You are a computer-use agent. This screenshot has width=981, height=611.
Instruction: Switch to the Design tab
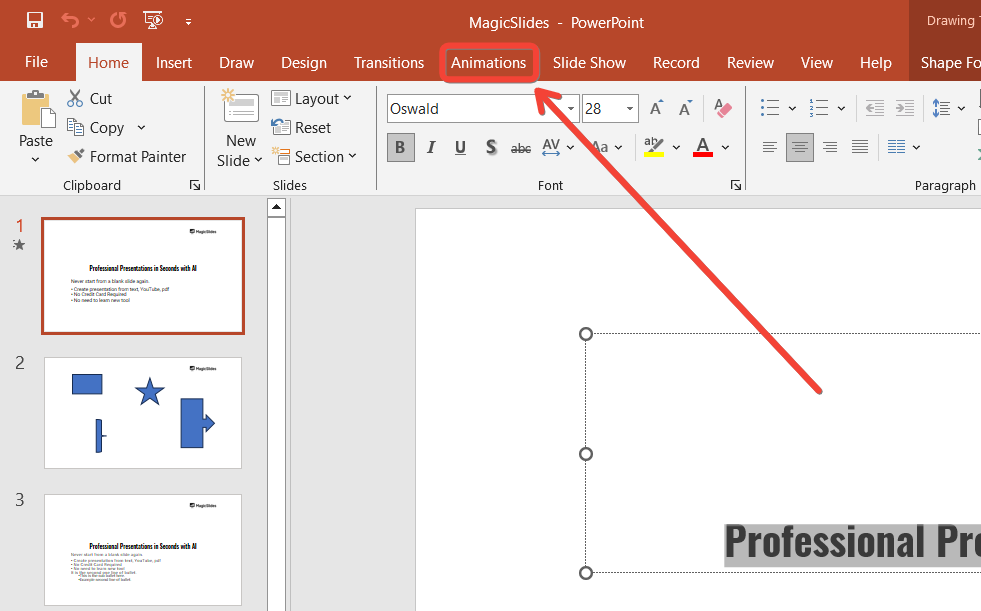tap(304, 62)
